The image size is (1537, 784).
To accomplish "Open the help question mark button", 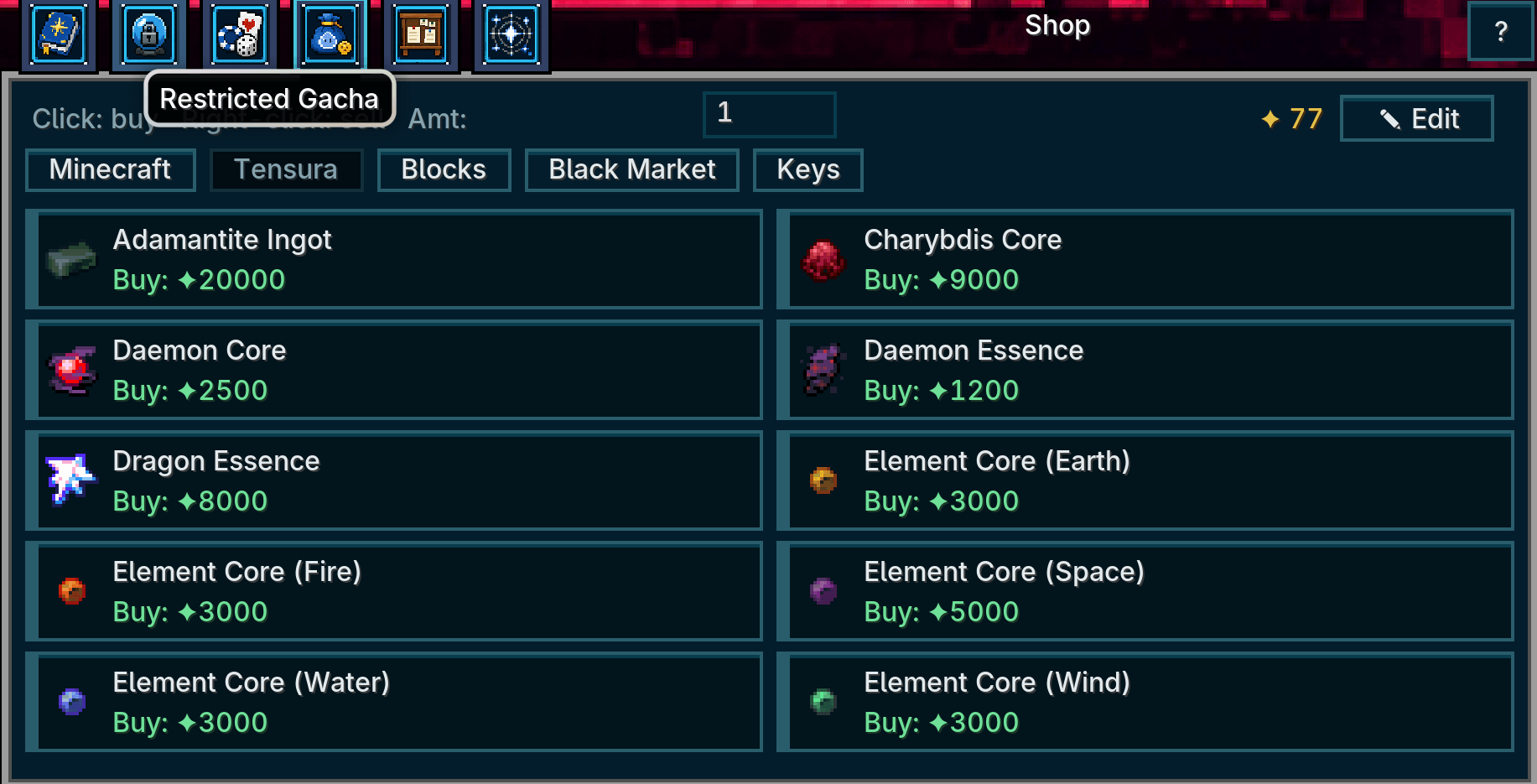I will pos(1500,32).
